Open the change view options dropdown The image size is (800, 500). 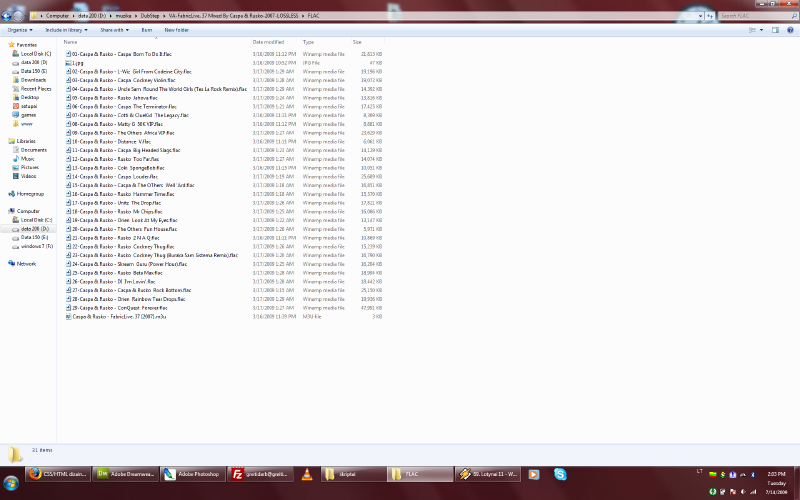(761, 30)
